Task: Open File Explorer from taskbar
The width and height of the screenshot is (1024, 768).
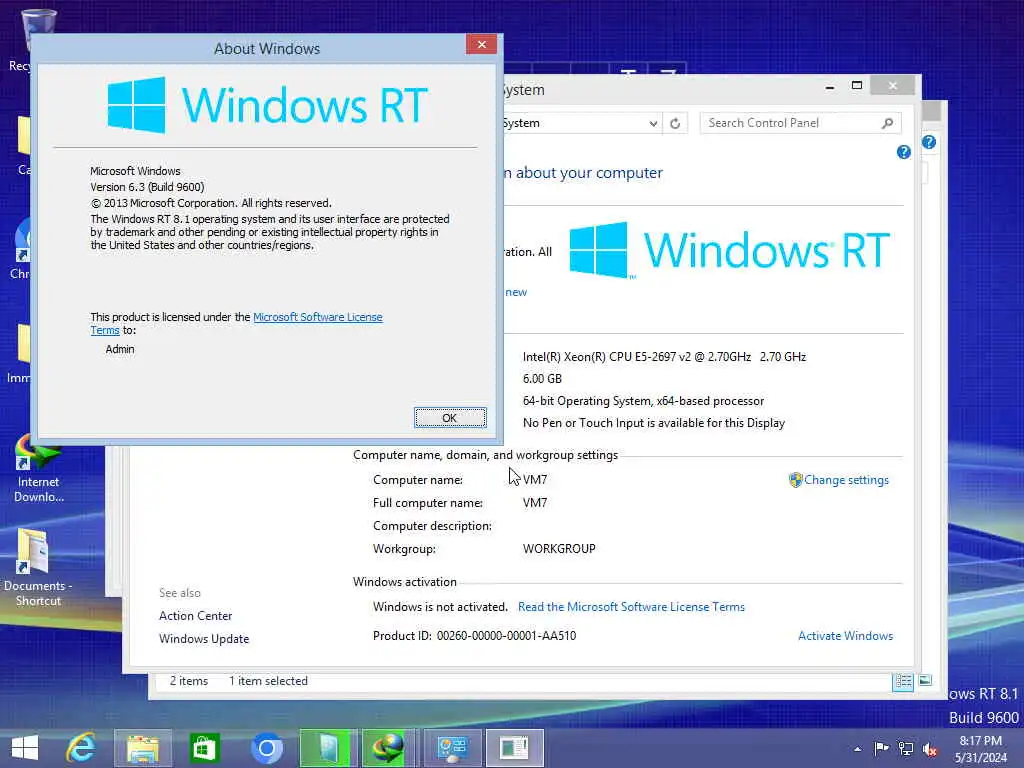Action: pyautogui.click(x=143, y=748)
